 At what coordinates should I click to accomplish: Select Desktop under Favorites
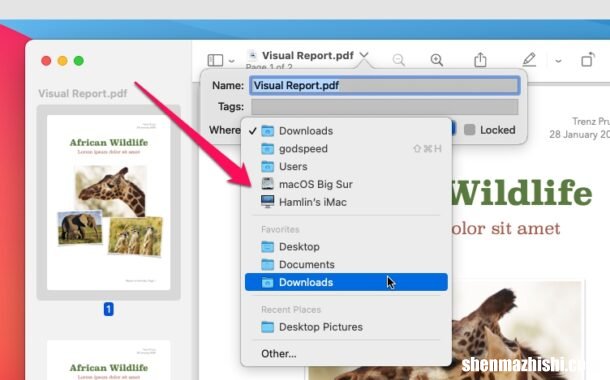click(x=346, y=247)
